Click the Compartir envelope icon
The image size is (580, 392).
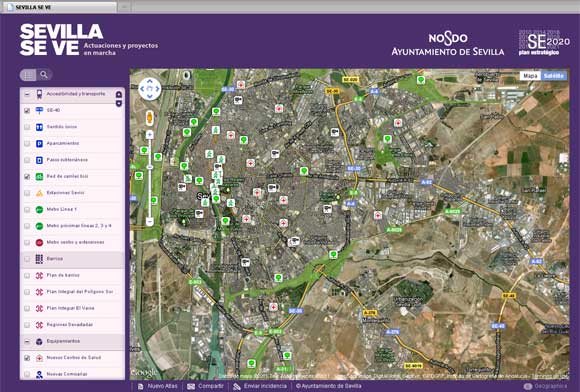point(191,386)
